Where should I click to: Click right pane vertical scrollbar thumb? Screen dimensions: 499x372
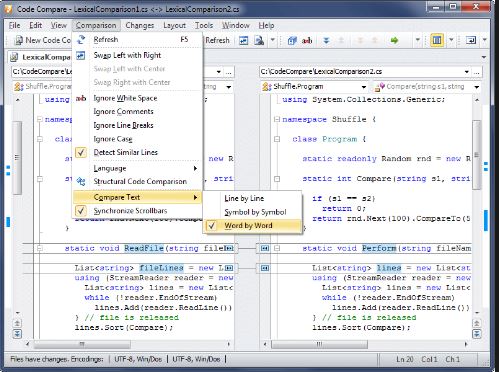pyautogui.click(x=477, y=155)
